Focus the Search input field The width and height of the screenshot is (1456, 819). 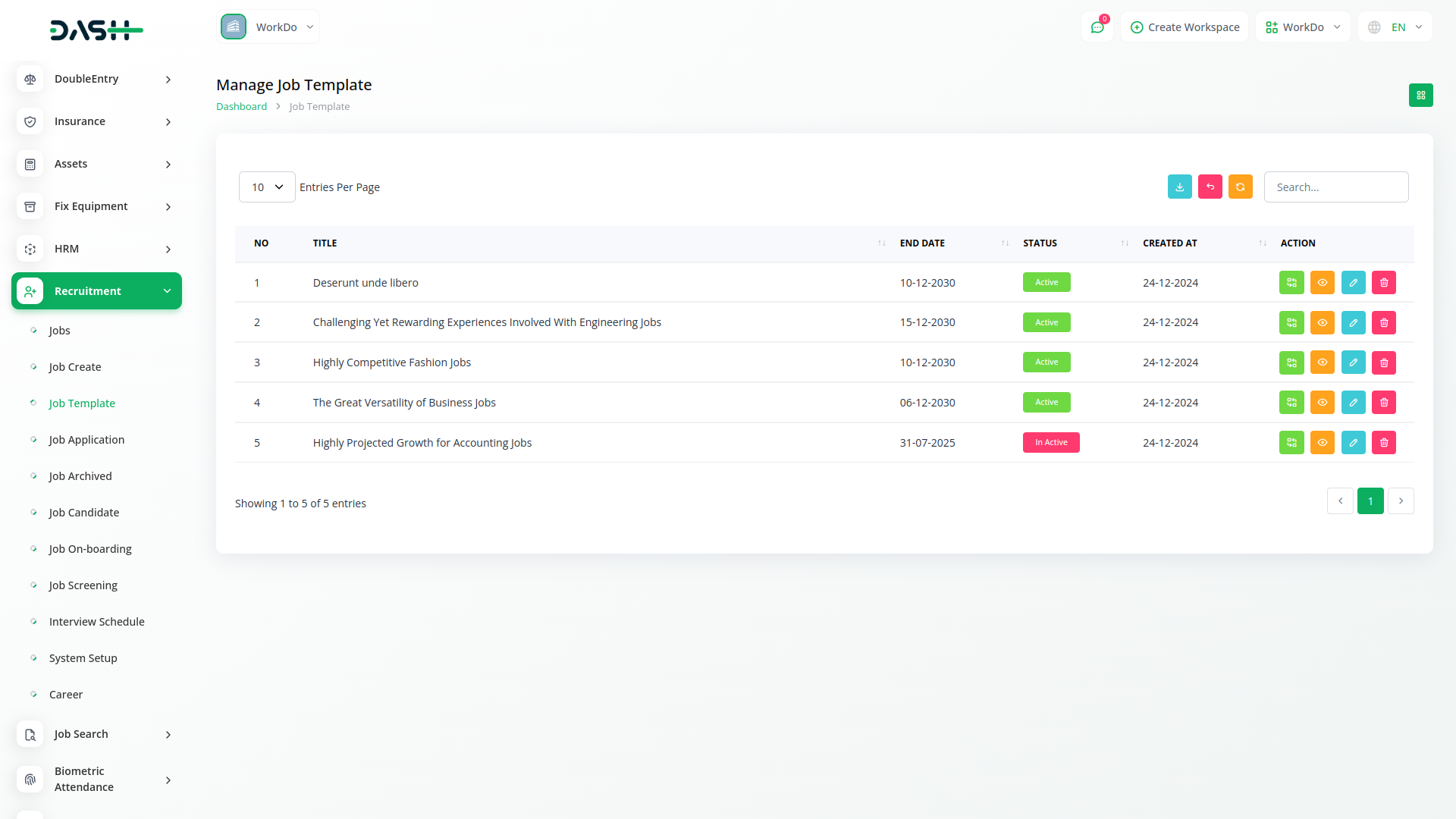[1335, 187]
